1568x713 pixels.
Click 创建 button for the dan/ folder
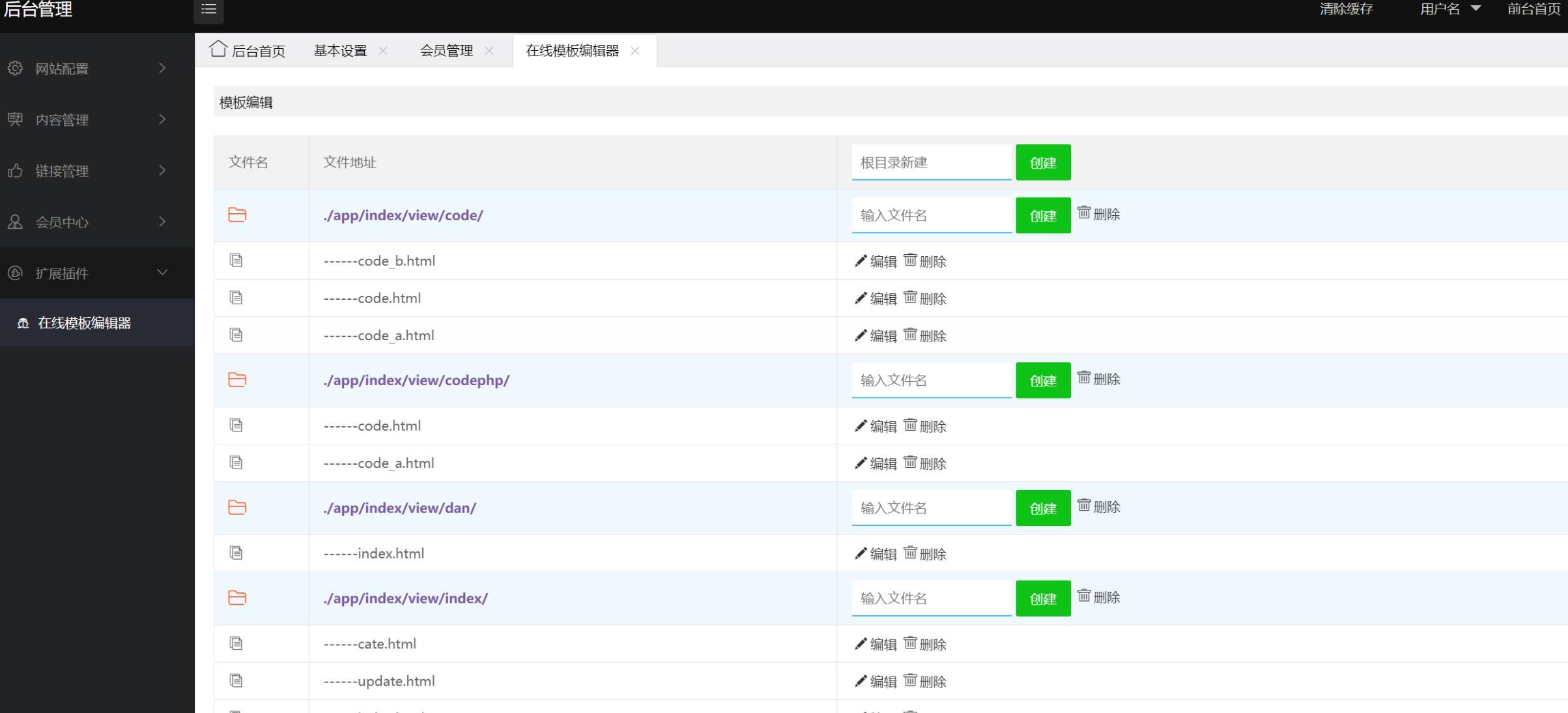1043,508
